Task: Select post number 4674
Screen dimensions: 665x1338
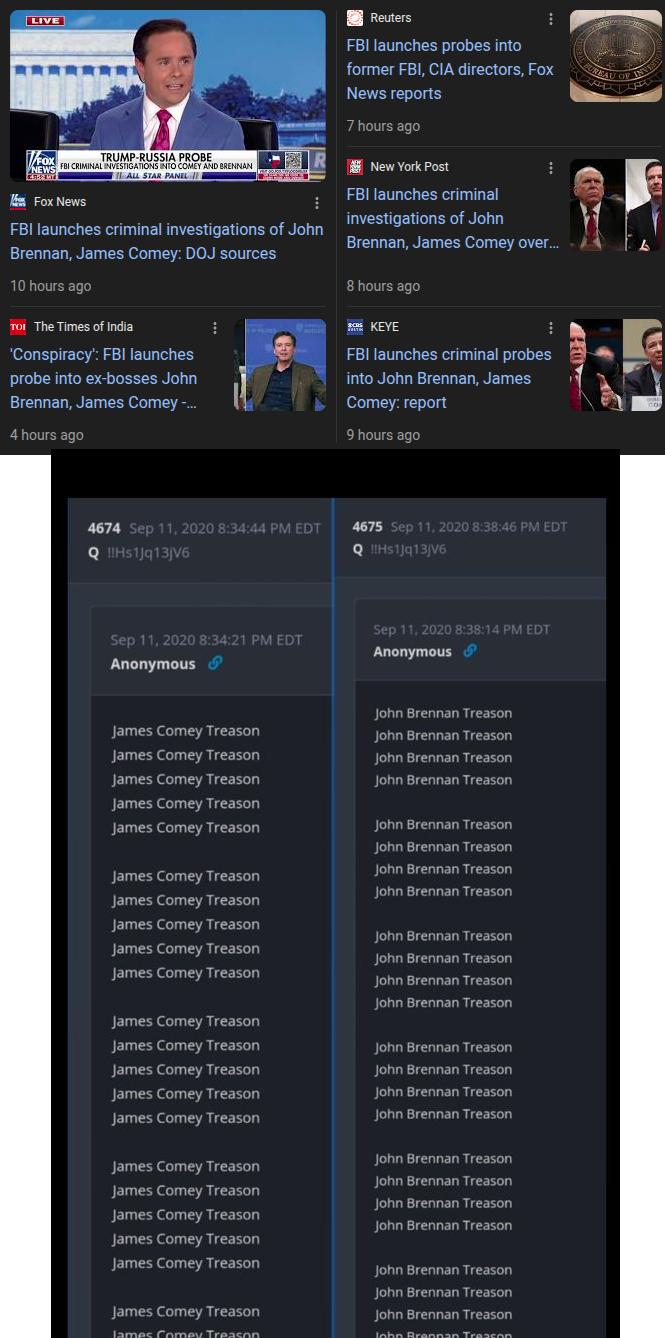Action: pos(104,528)
